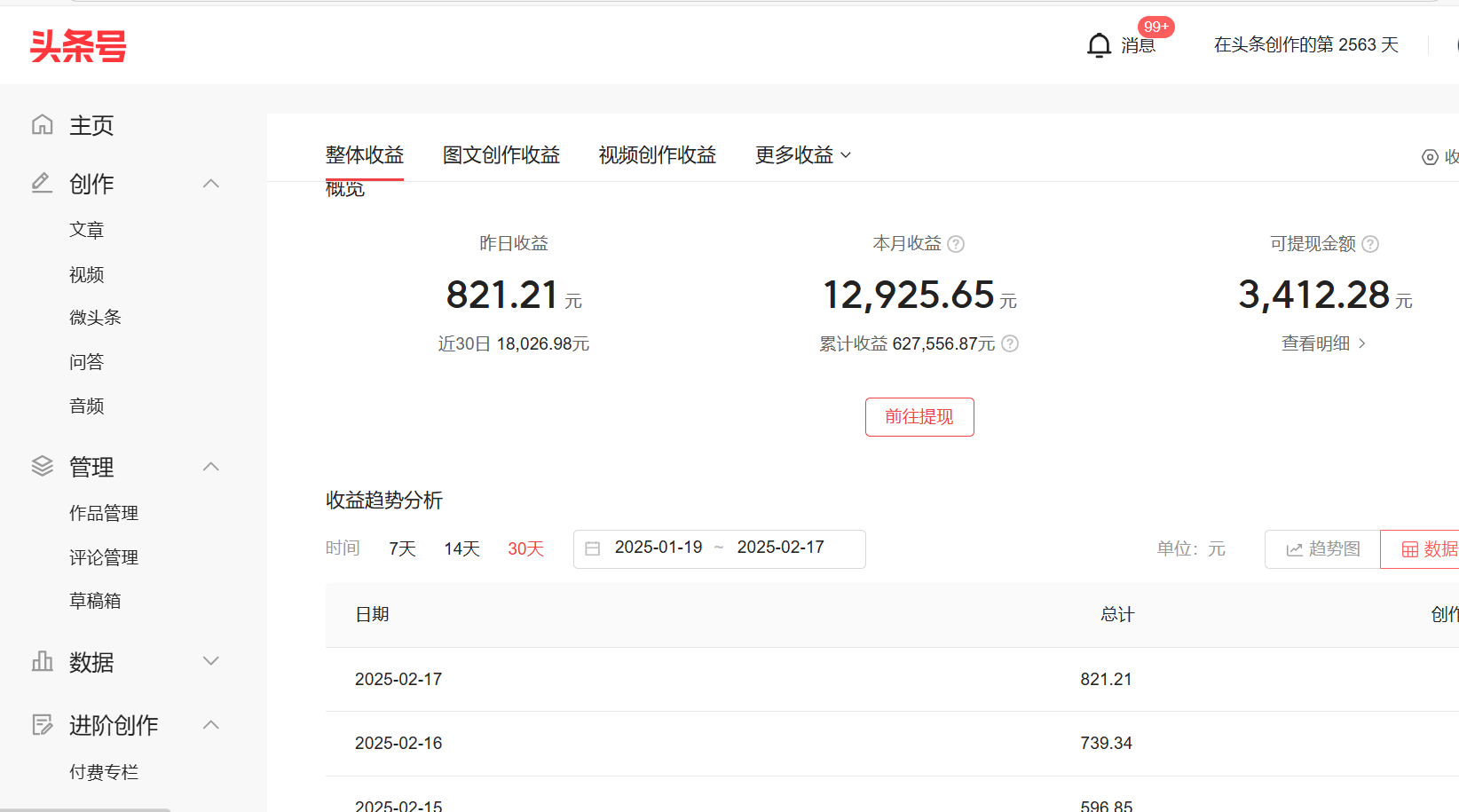Open 音频 in sidebar
1459x812 pixels.
pyautogui.click(x=87, y=406)
